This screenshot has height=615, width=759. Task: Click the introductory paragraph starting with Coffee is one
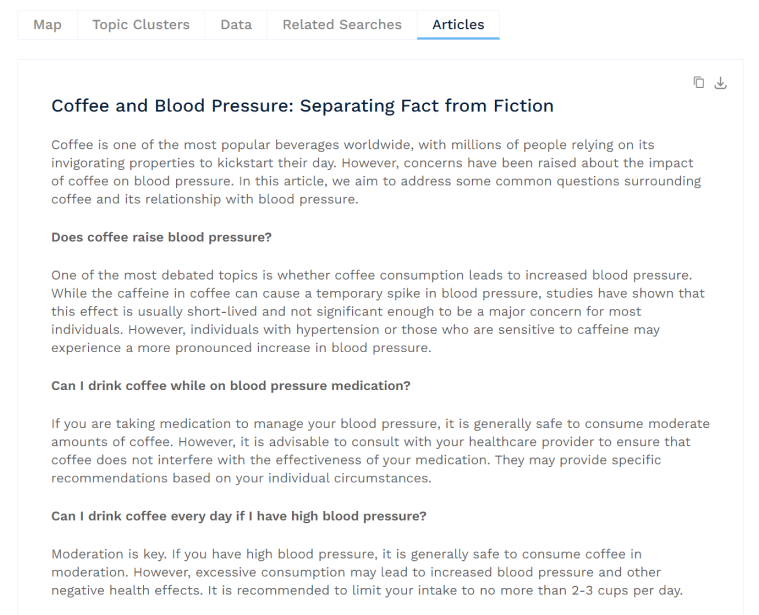click(376, 172)
